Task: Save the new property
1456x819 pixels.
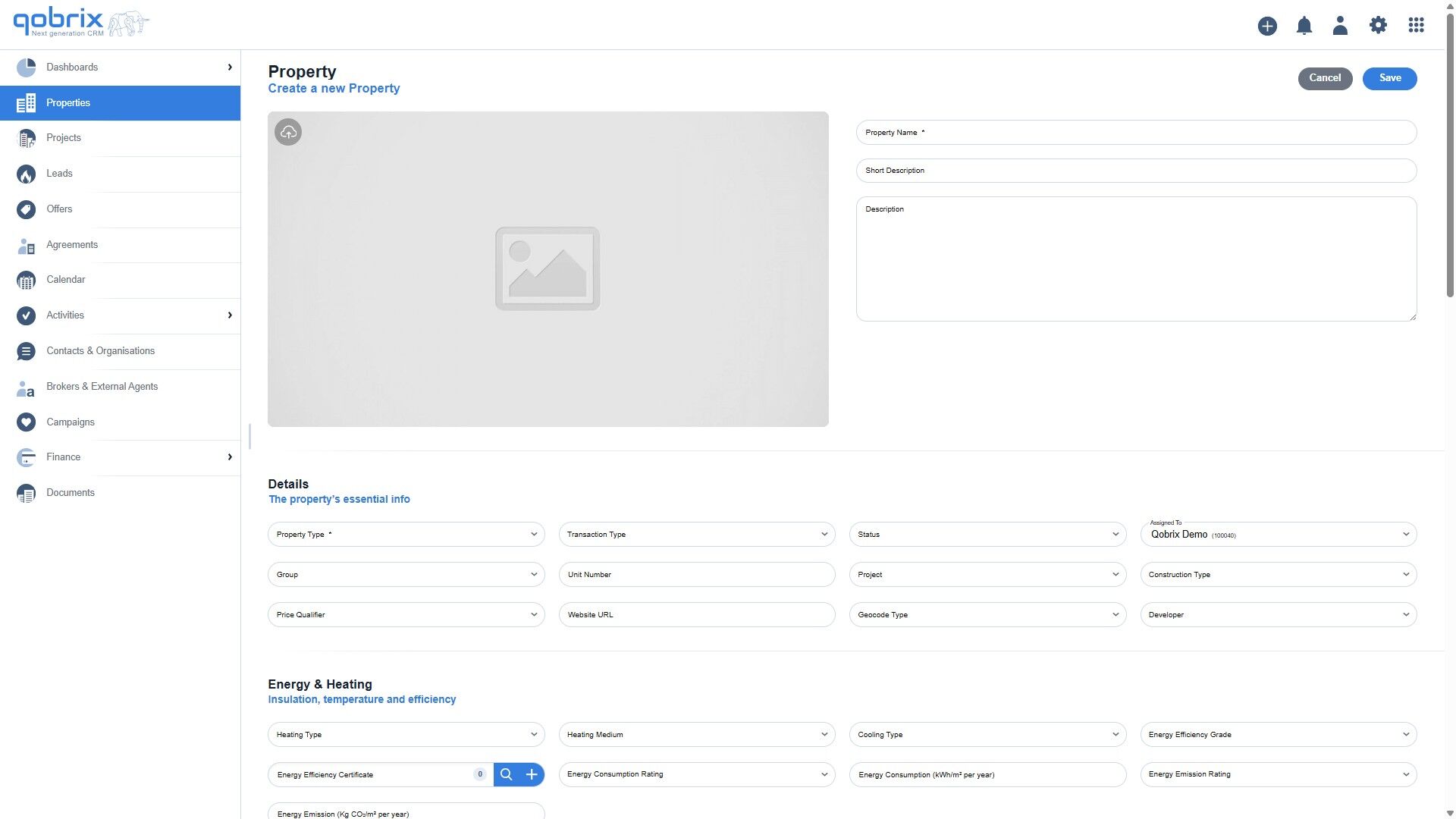Action: pos(1389,78)
